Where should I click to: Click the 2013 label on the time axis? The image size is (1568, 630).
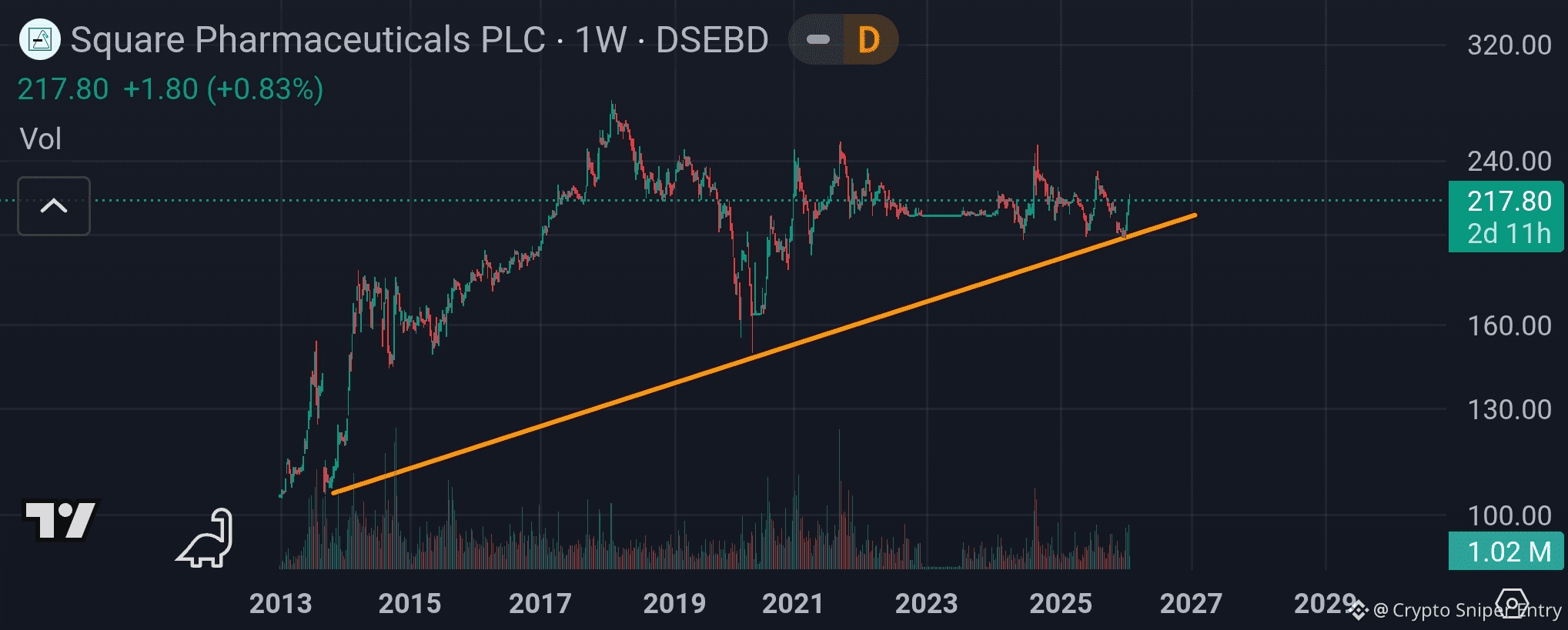(x=280, y=604)
